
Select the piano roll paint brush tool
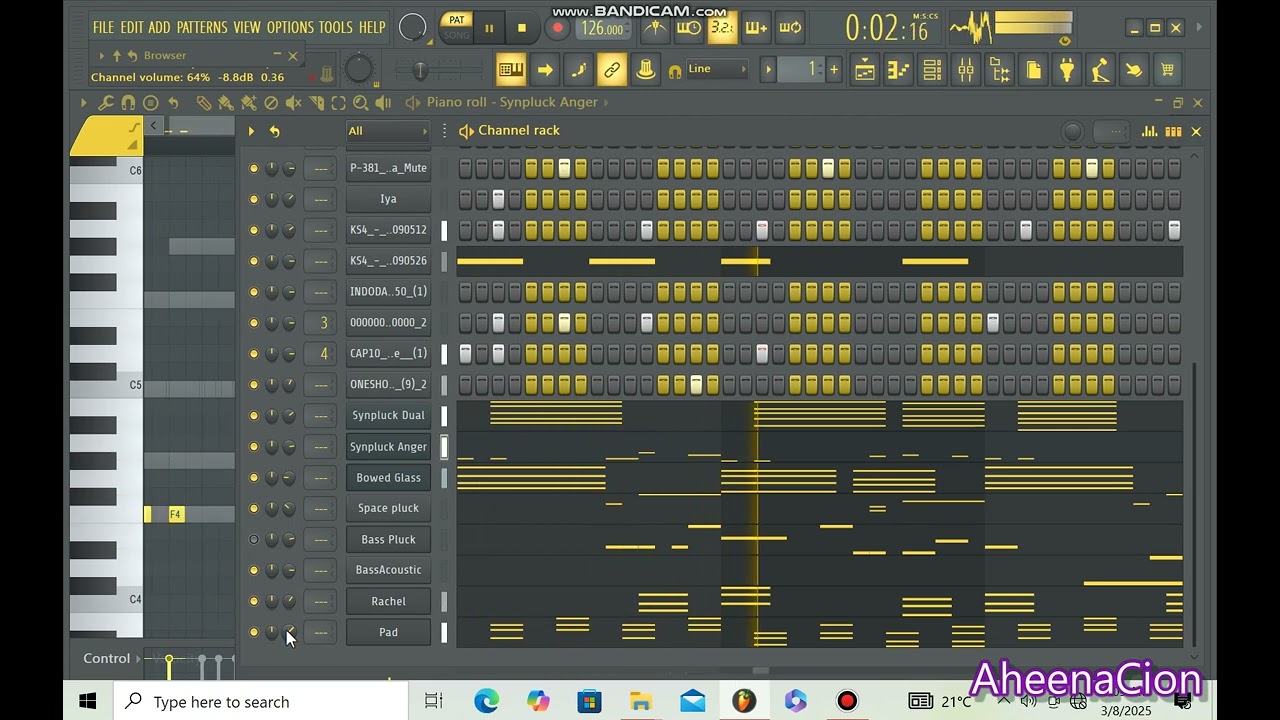pos(226,102)
